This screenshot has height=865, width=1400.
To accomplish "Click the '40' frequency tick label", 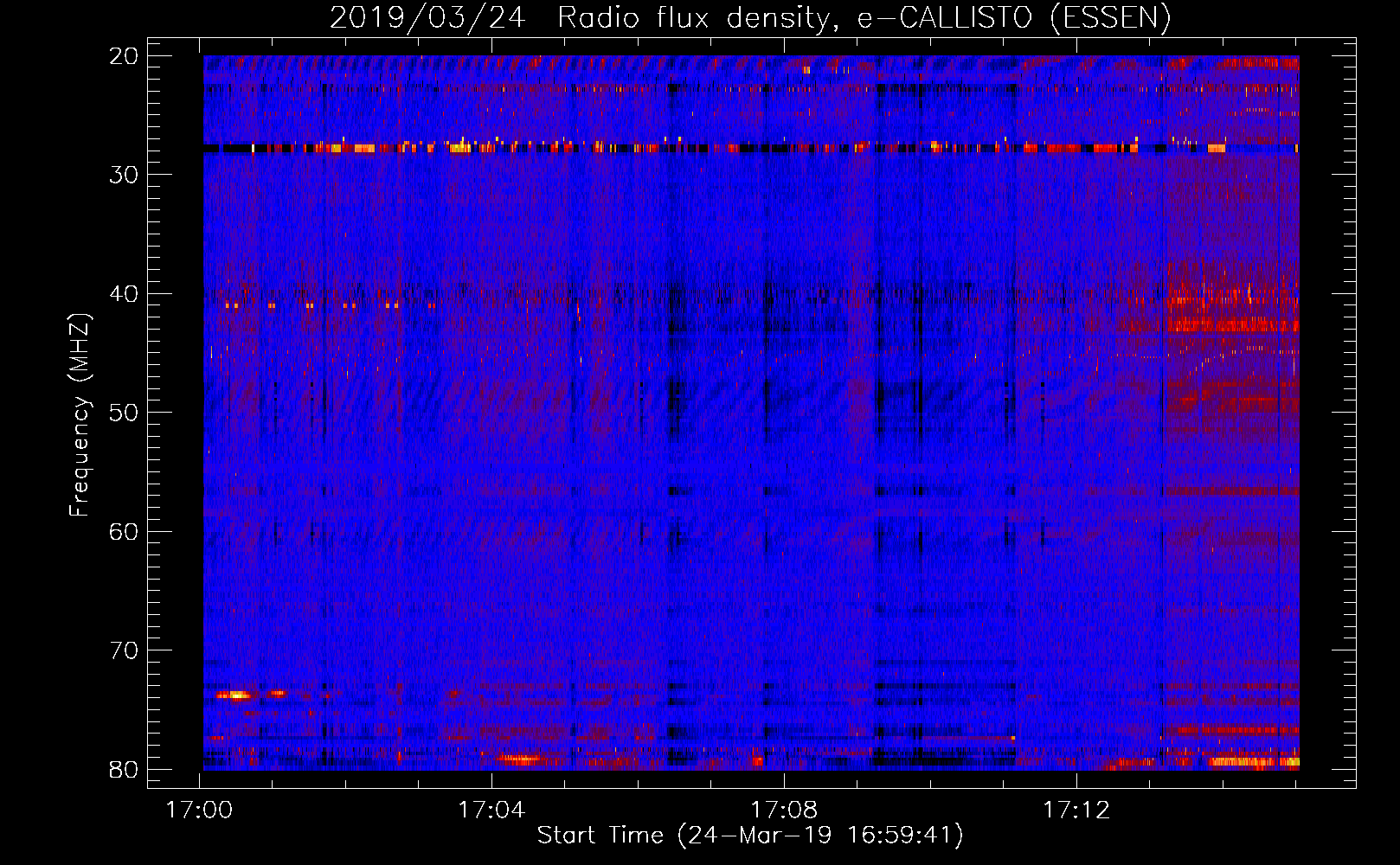I will tap(125, 294).
